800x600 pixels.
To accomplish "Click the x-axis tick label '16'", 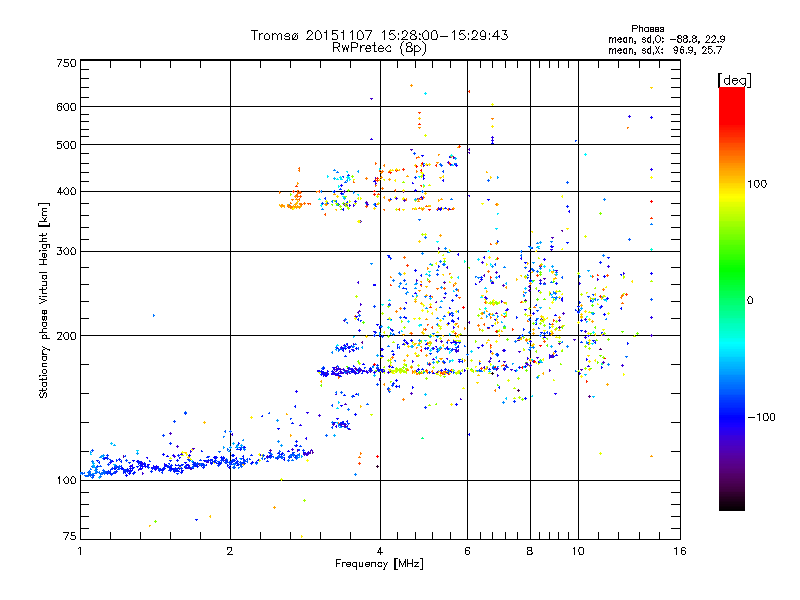I will [x=680, y=551].
